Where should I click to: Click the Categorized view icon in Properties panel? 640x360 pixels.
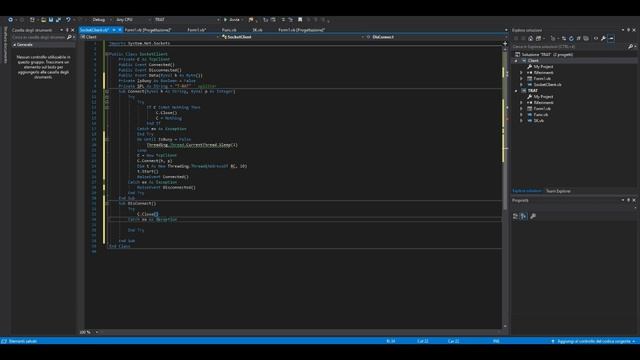(516, 216)
